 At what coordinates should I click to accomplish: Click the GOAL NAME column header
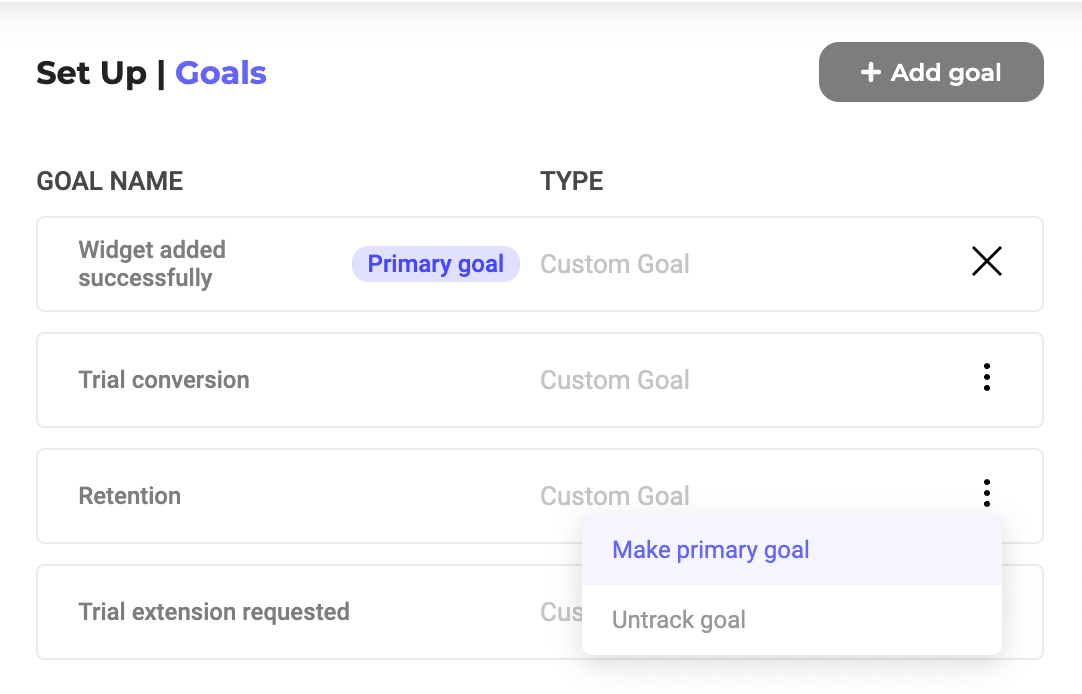pyautogui.click(x=110, y=181)
